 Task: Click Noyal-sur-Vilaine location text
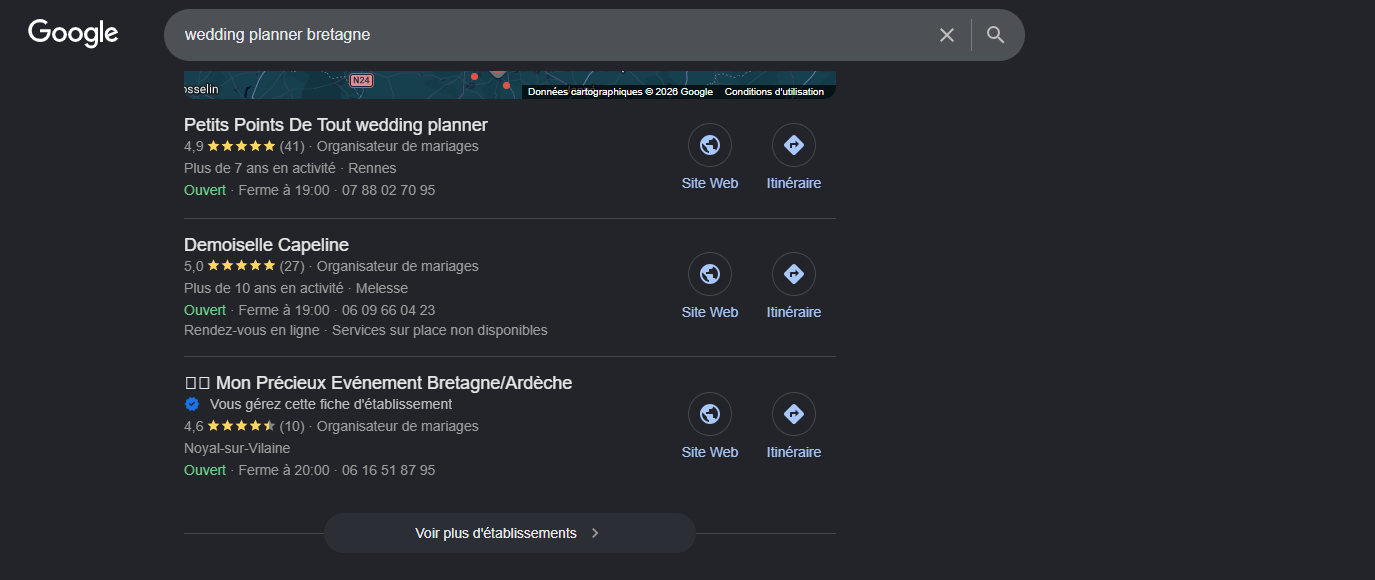tap(237, 448)
